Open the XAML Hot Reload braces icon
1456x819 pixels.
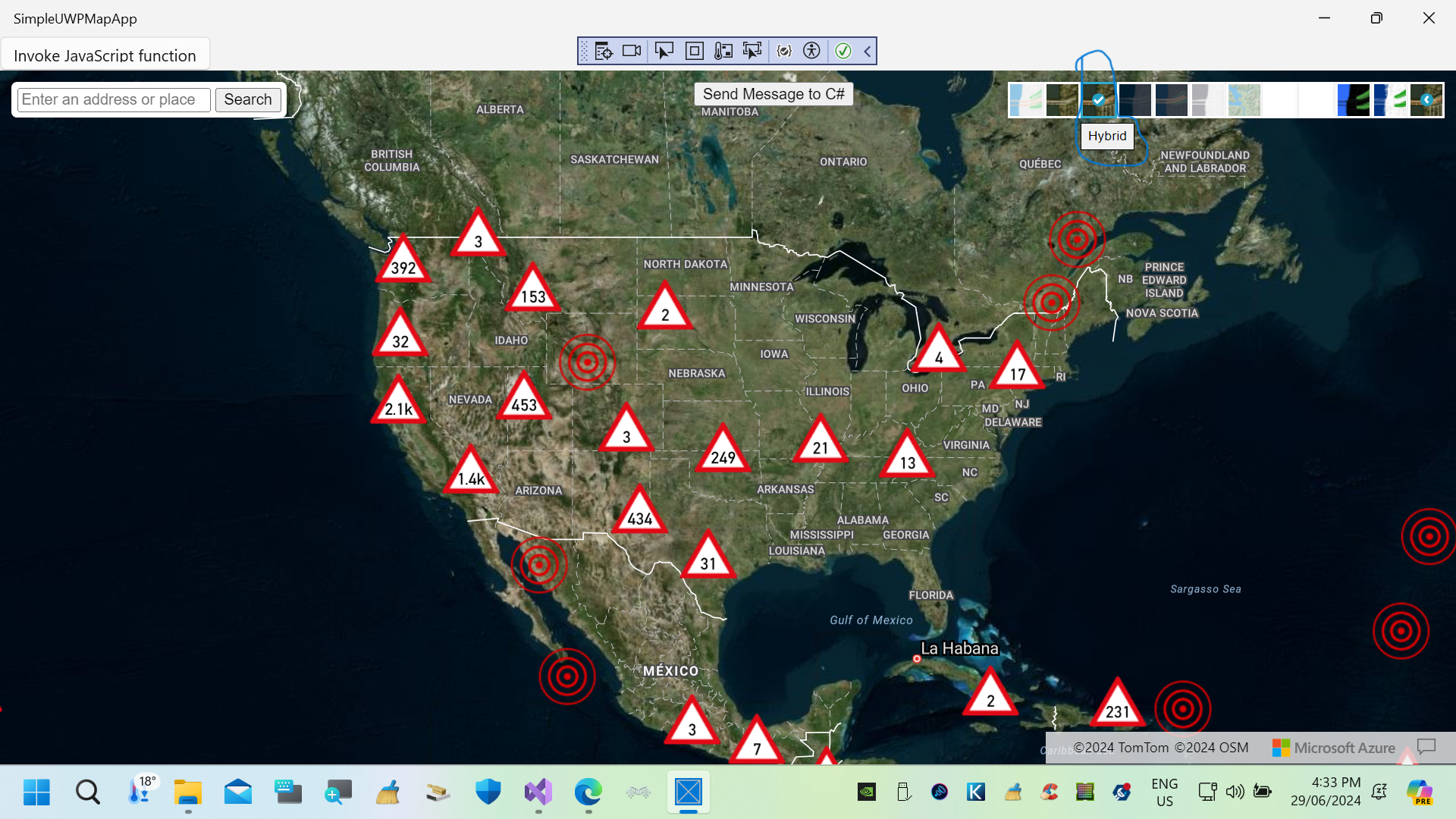coord(785,51)
